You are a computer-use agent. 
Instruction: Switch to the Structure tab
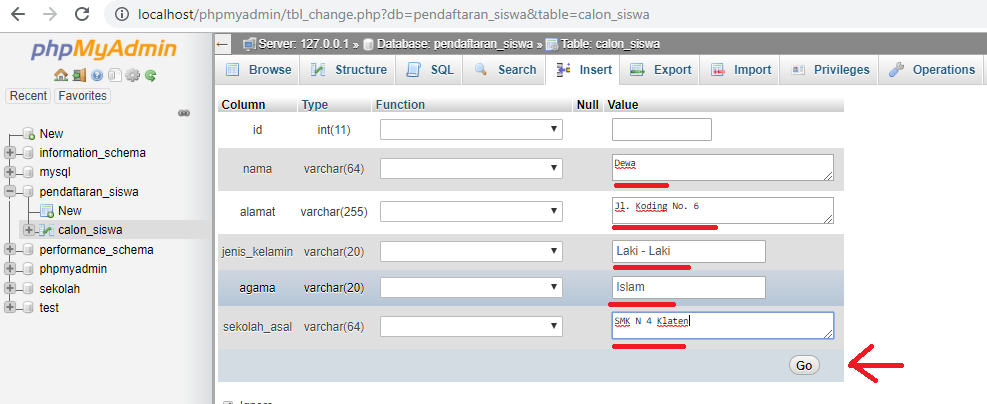(x=348, y=70)
